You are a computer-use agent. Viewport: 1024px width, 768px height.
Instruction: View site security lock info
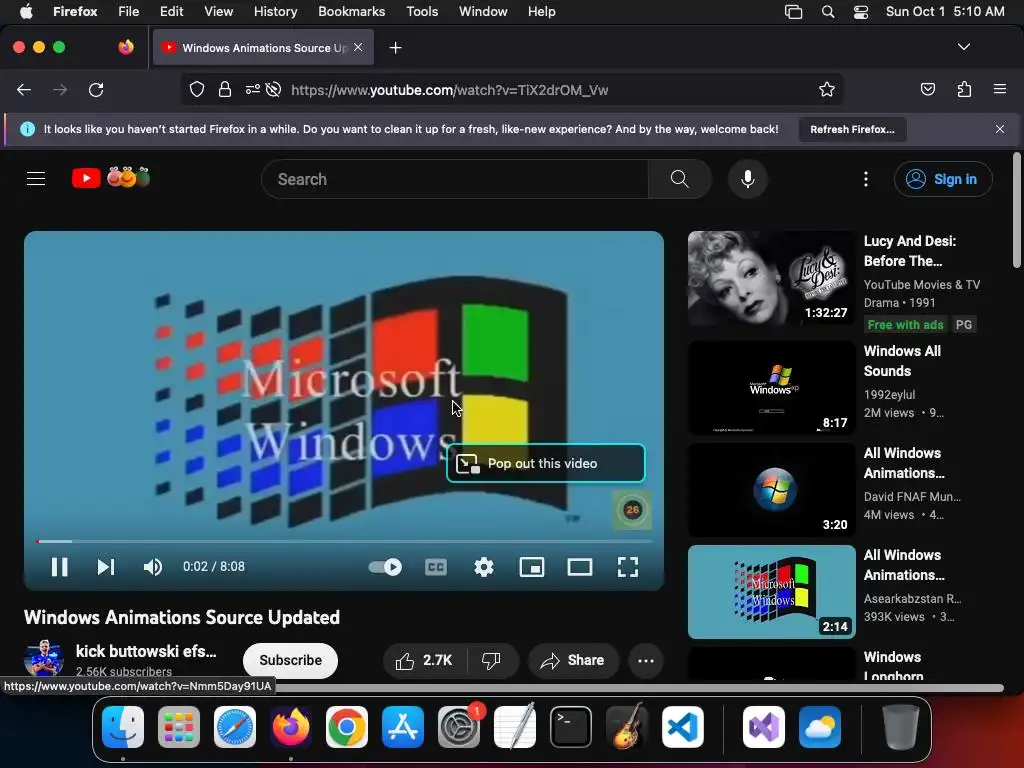[225, 89]
